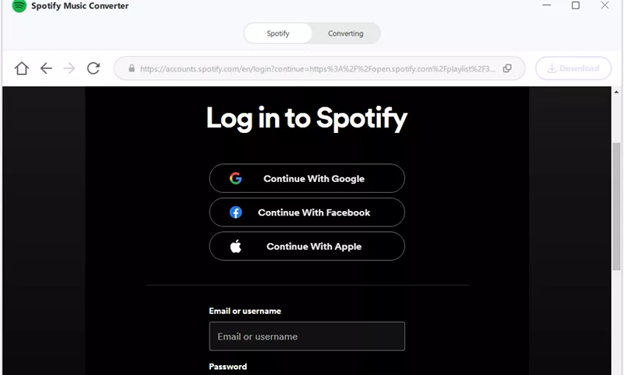Click the Apple logo icon

236,246
